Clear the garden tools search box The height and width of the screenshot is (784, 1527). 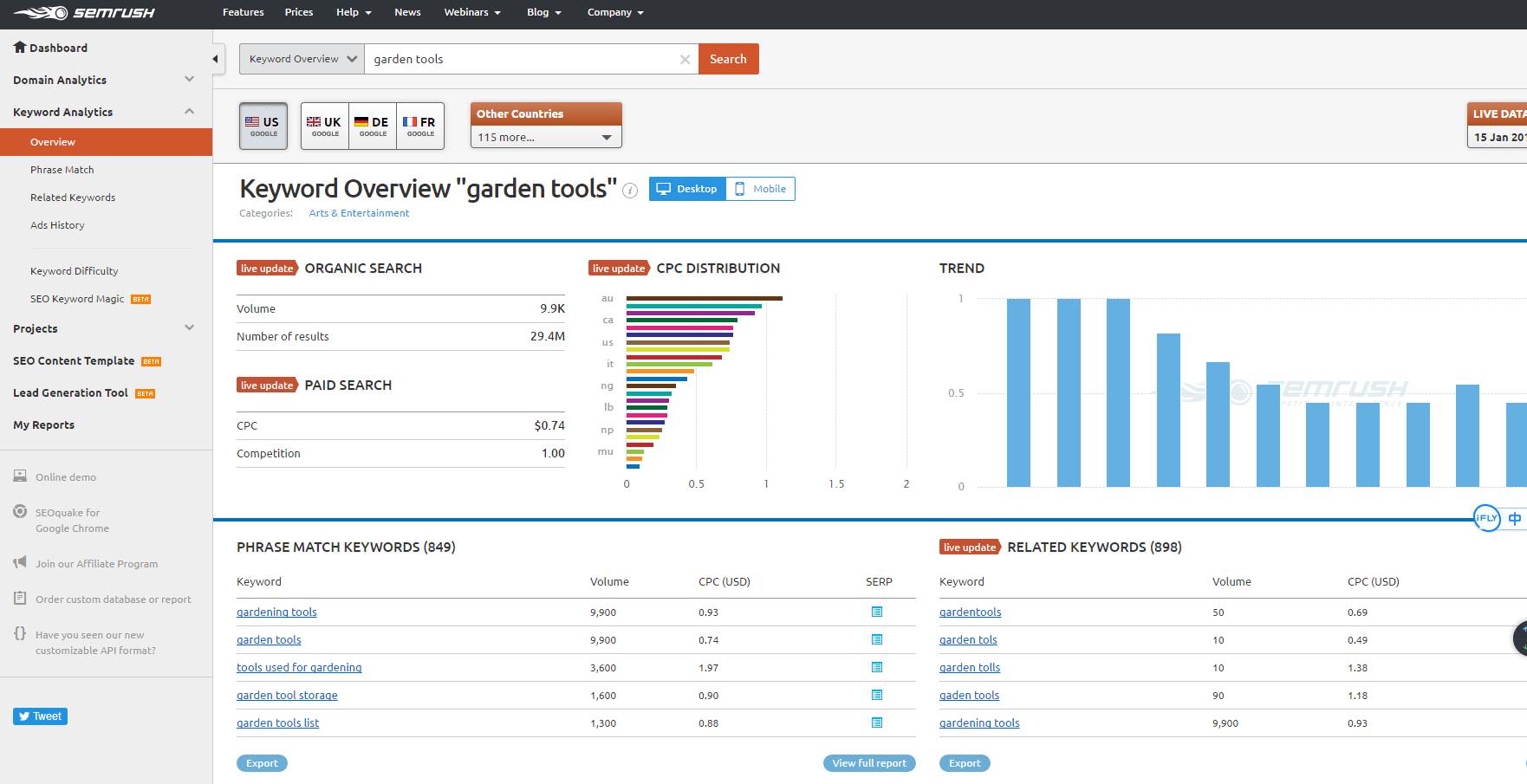[685, 59]
